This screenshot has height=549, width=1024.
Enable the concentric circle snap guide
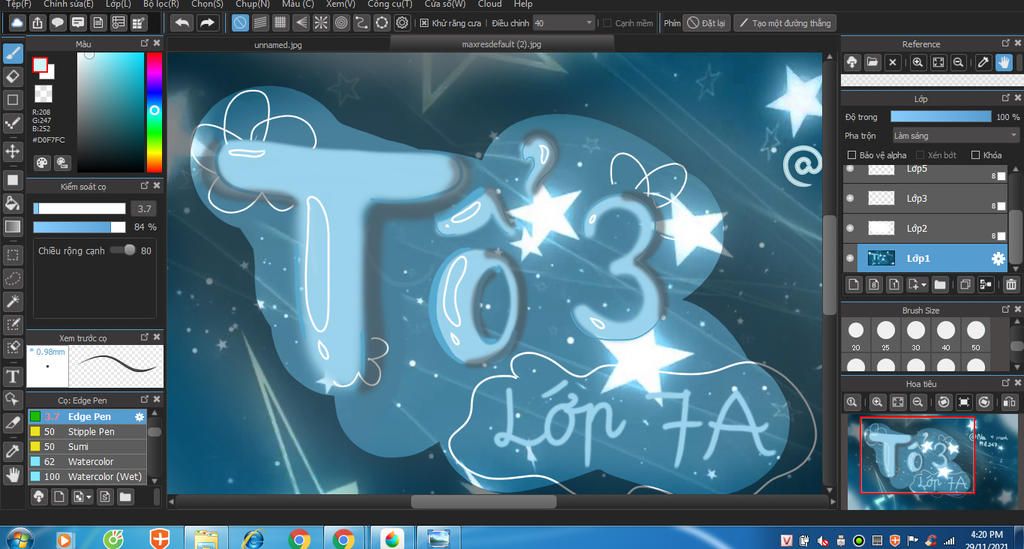point(341,23)
